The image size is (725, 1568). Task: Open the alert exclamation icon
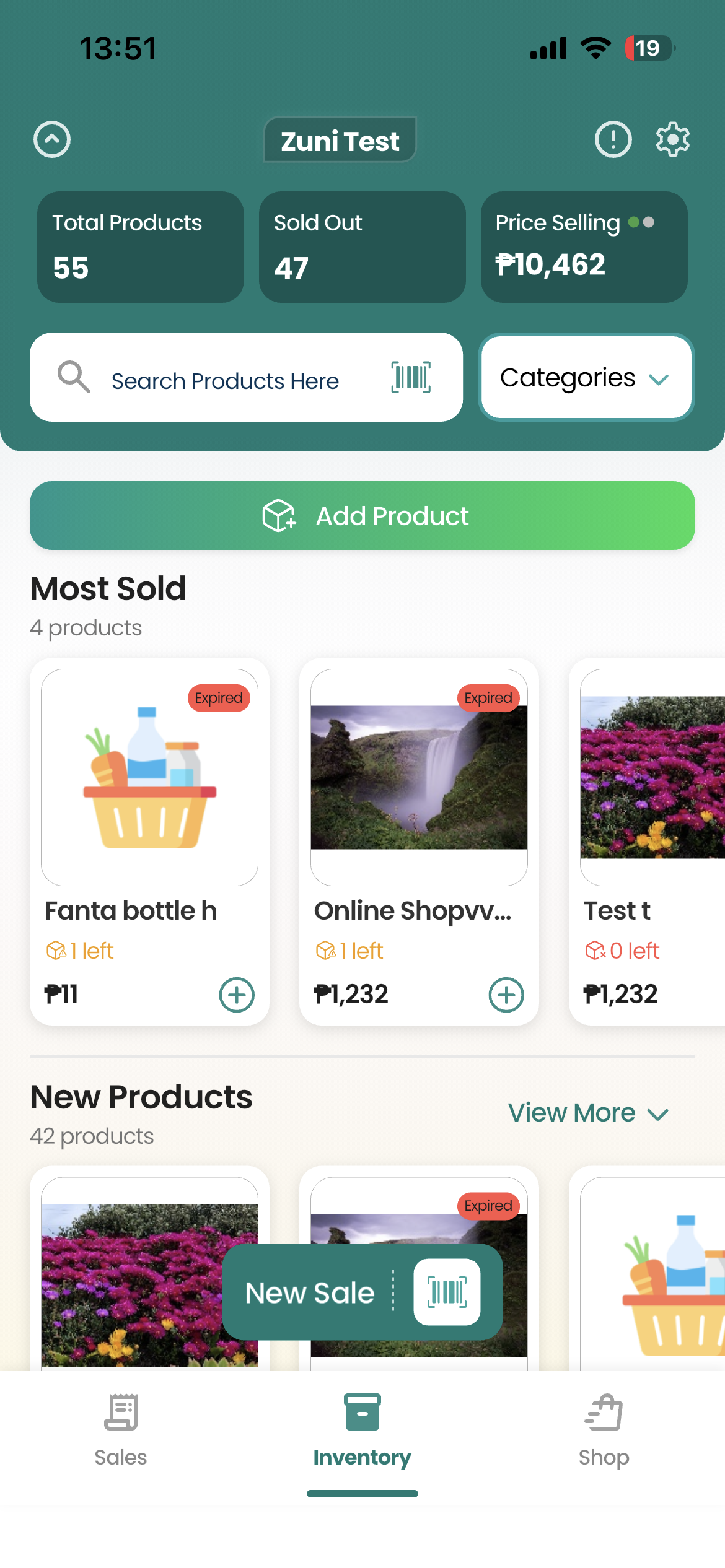pos(613,139)
